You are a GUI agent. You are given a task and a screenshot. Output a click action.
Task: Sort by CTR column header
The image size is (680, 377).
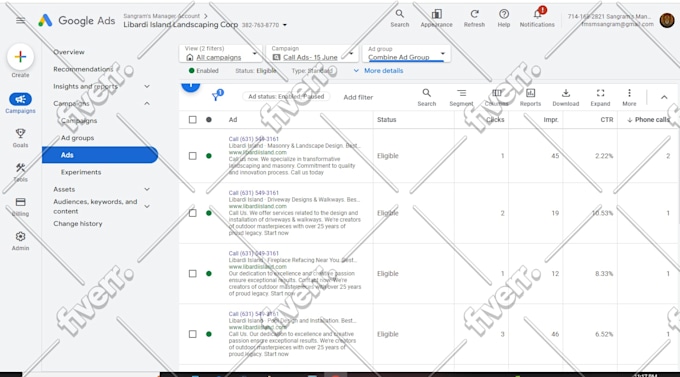607,120
